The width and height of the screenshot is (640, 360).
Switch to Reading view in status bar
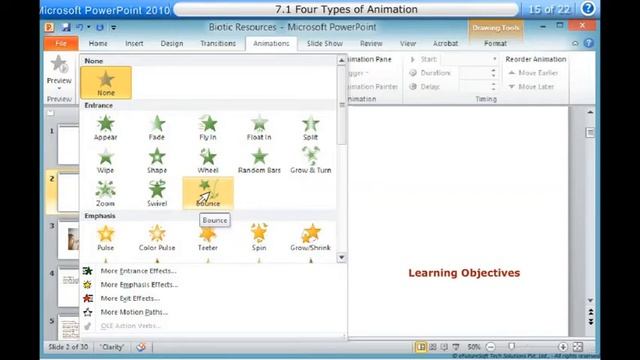(x=444, y=347)
